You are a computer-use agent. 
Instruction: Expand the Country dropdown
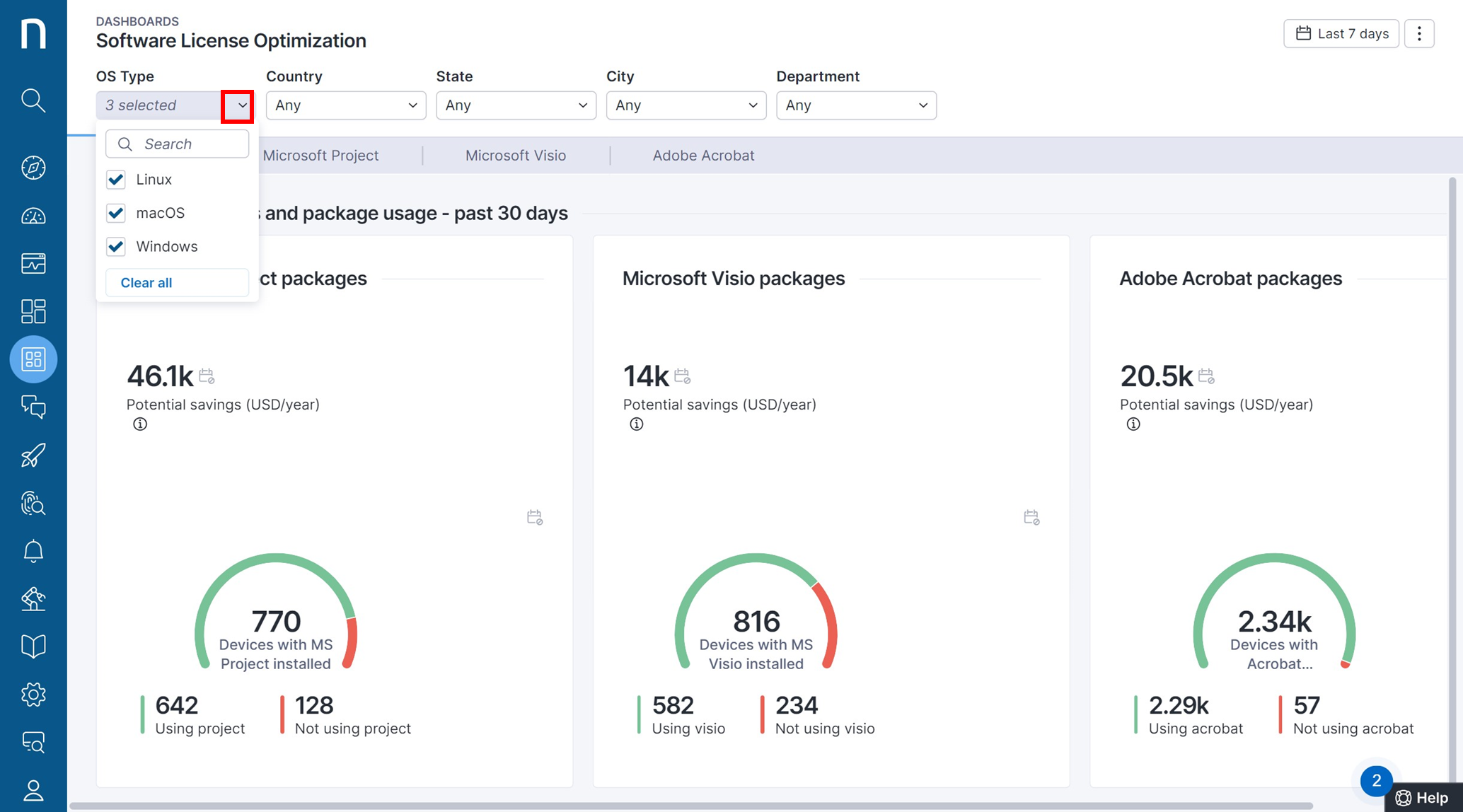345,105
